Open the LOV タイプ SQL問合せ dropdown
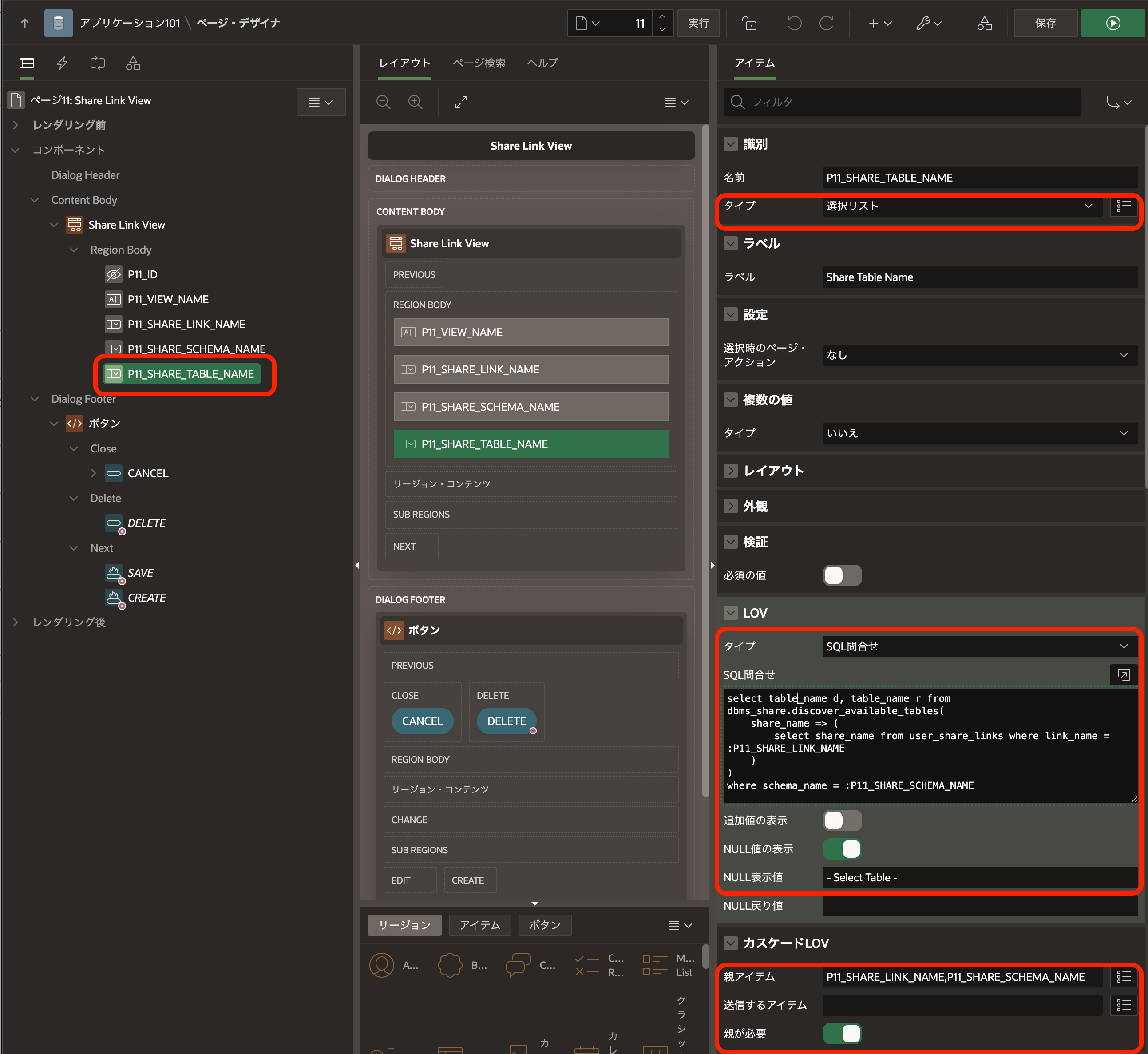1148x1054 pixels. coord(978,646)
